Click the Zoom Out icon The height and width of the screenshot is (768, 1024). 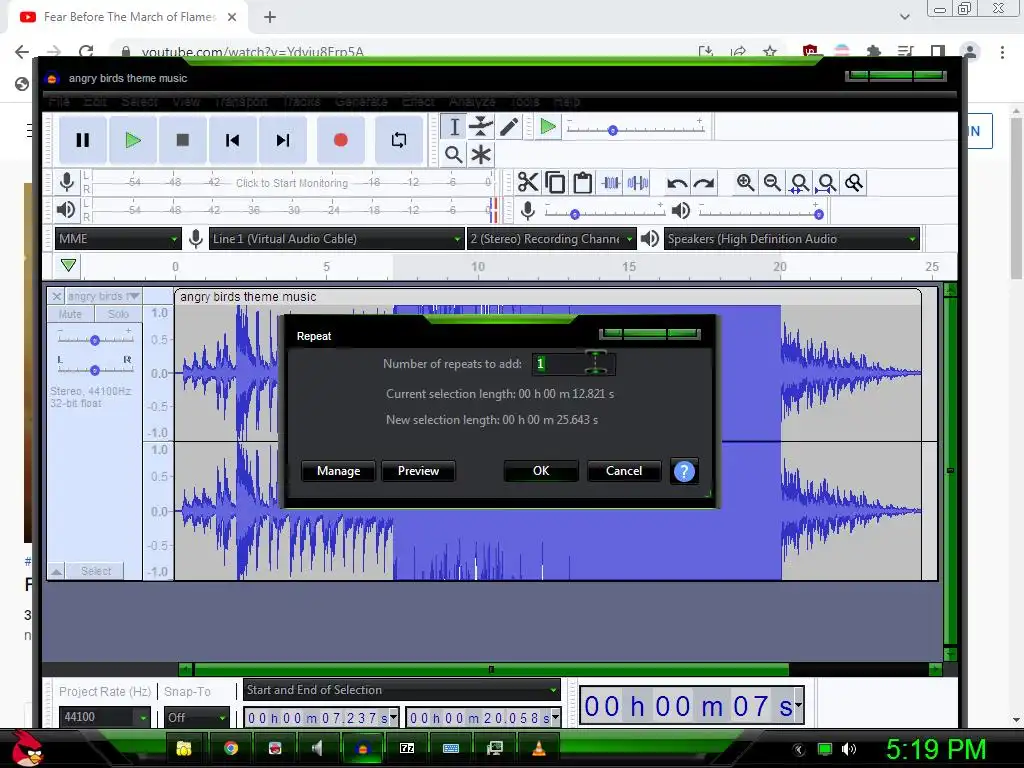773,182
